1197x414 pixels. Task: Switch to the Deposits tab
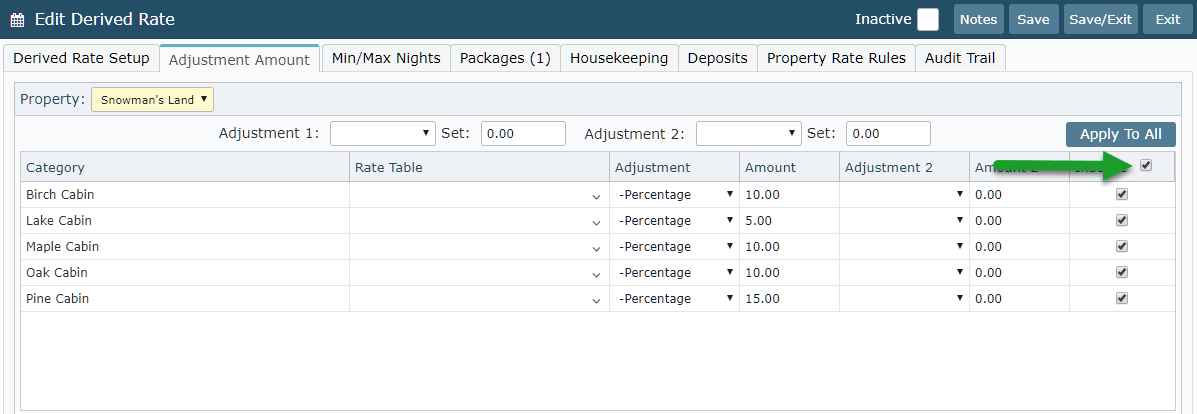(718, 58)
